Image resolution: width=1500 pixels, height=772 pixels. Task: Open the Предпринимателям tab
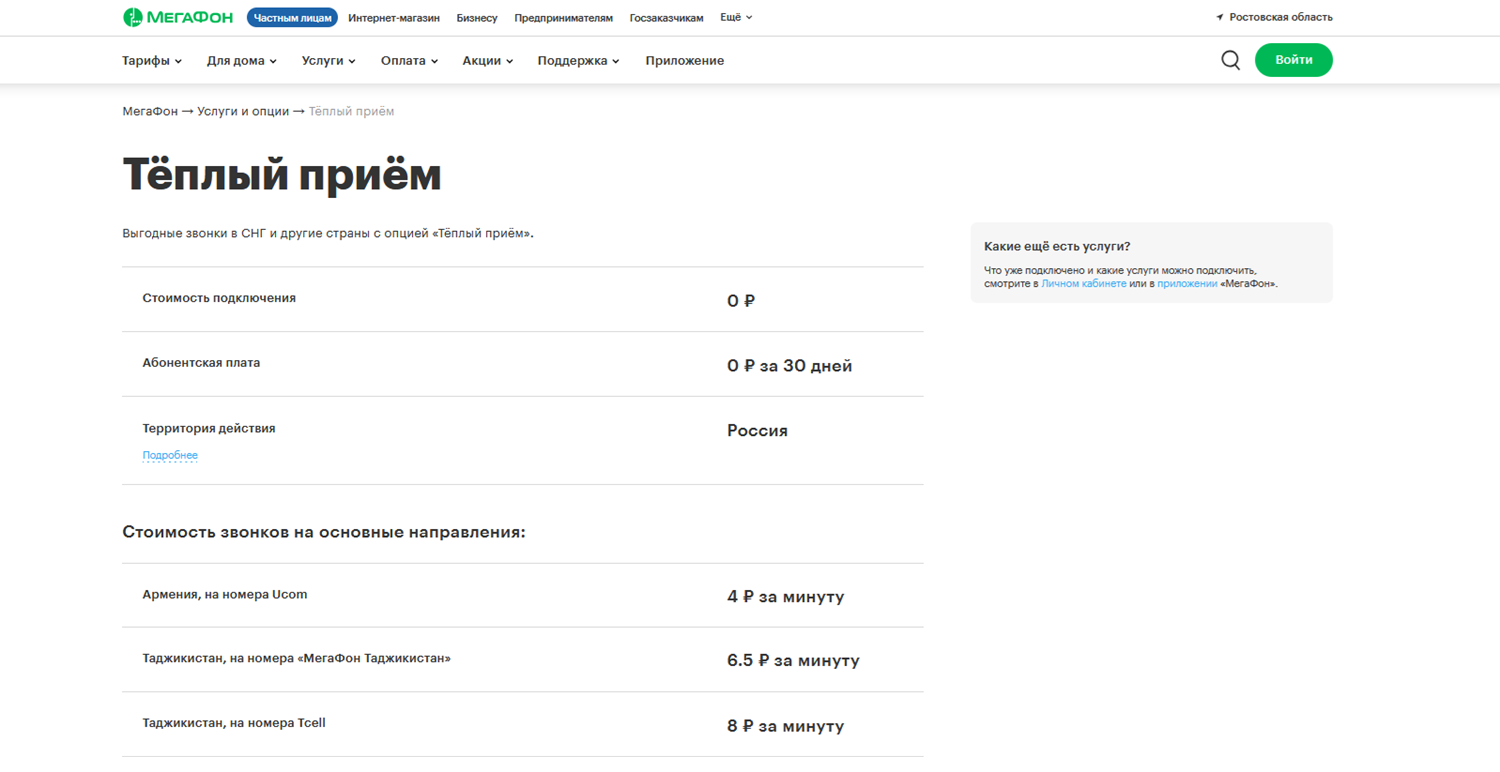(x=563, y=18)
